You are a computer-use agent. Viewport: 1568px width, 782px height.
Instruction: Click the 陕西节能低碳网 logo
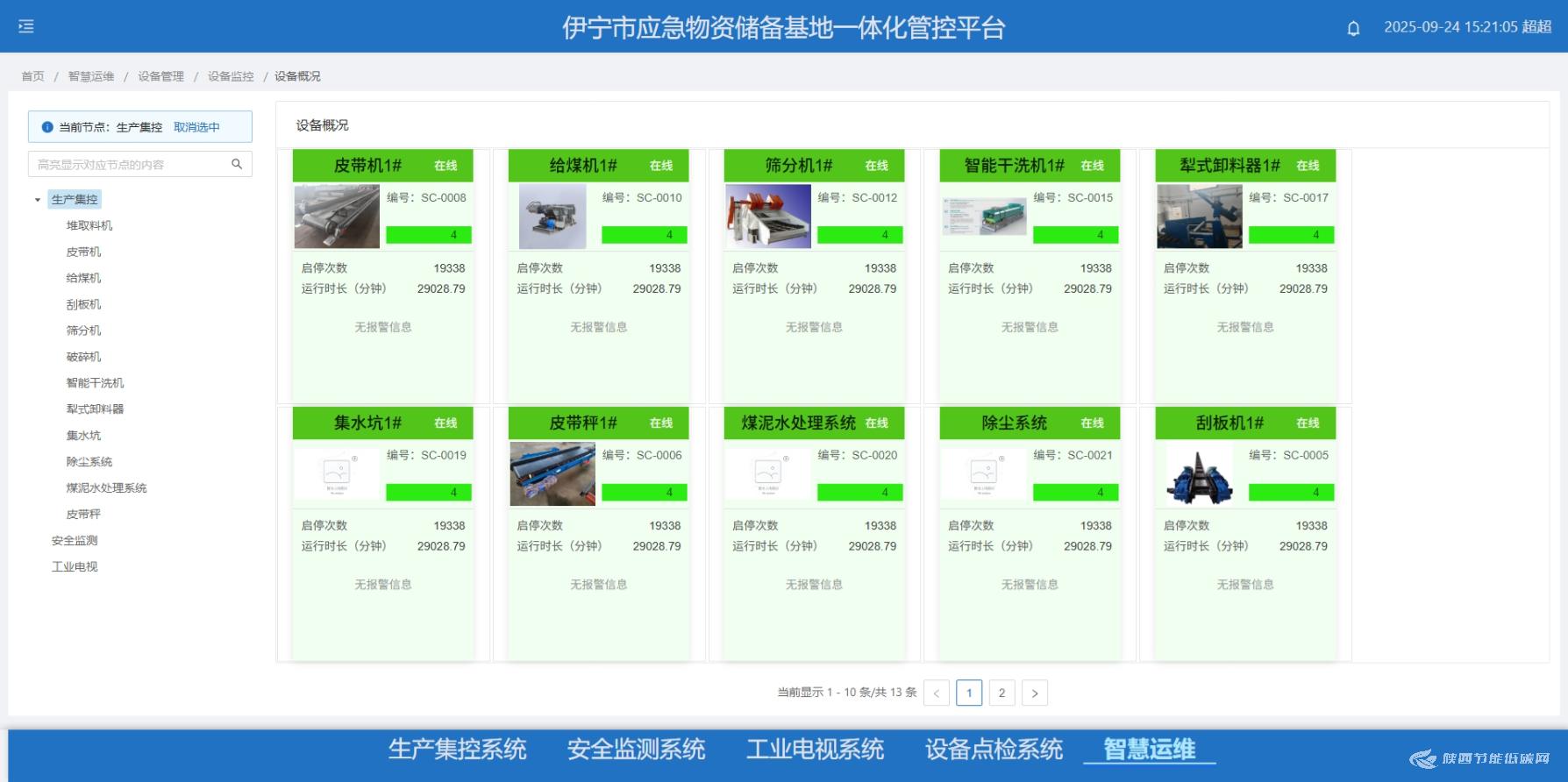pos(1481,758)
